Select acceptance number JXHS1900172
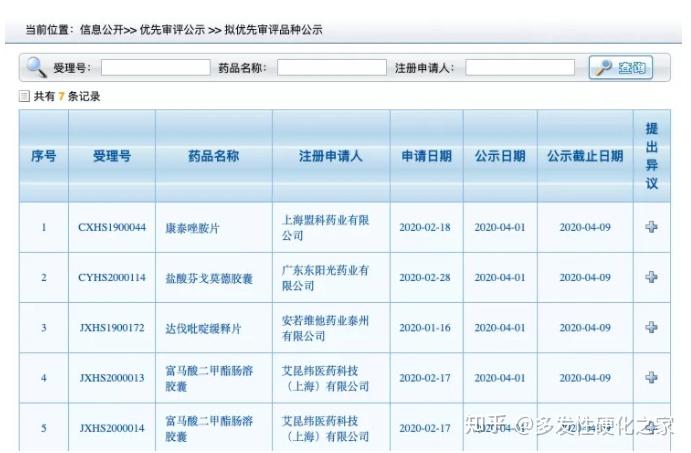This screenshot has height=453, width=691. (112, 328)
